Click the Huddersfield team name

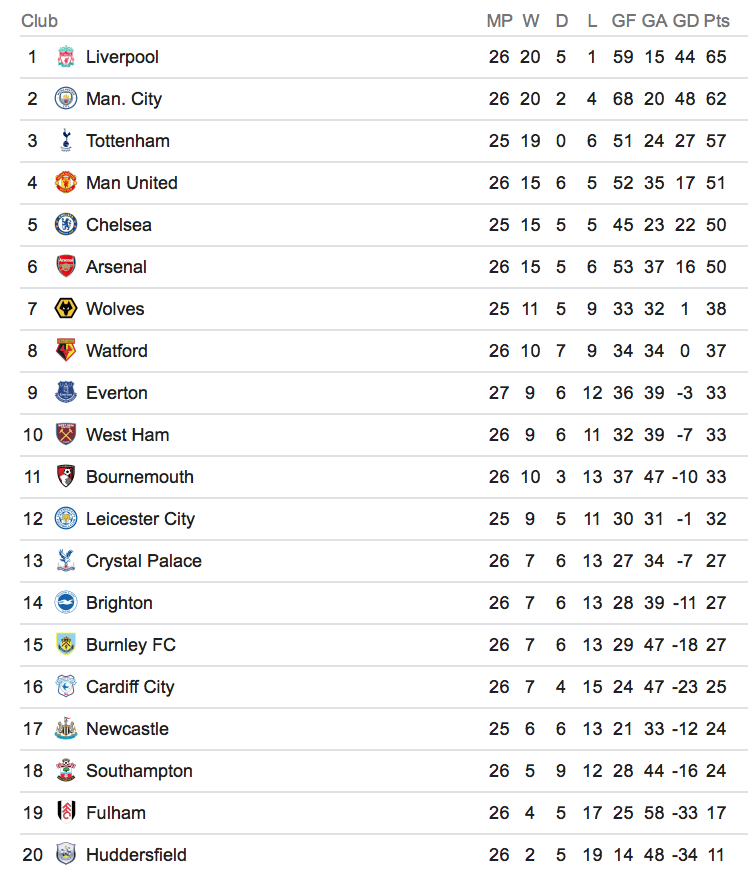pos(136,855)
